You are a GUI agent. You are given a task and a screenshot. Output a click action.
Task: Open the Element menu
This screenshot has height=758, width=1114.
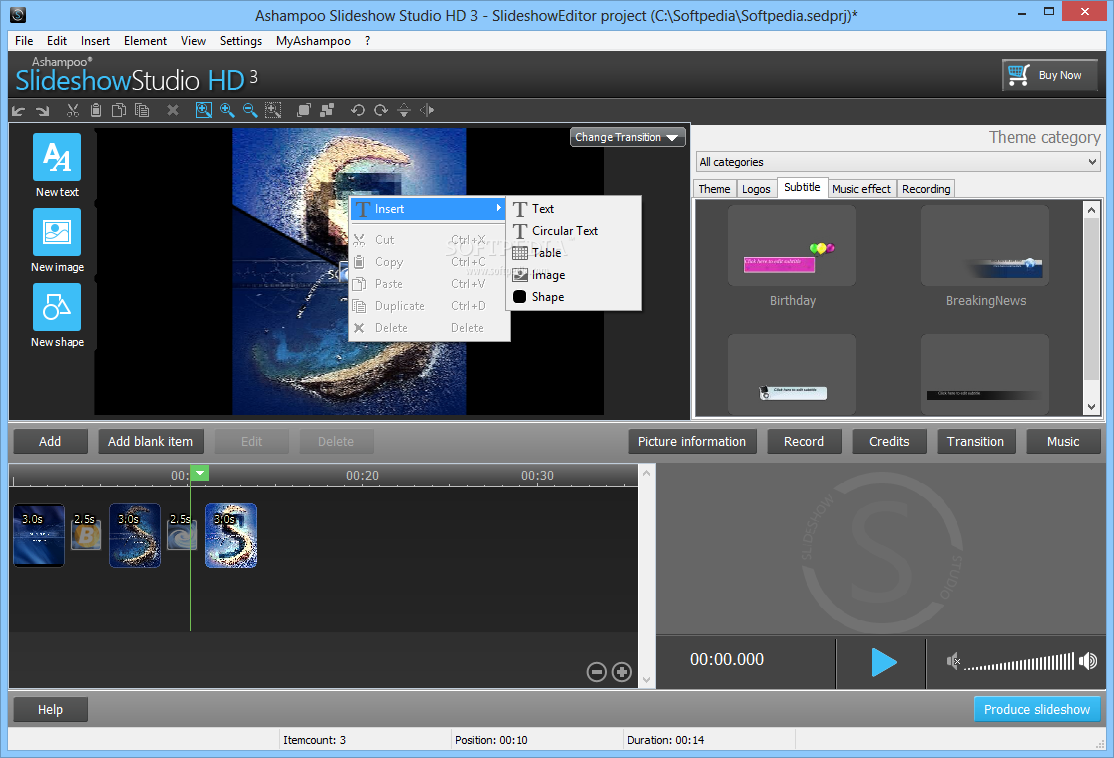[145, 40]
